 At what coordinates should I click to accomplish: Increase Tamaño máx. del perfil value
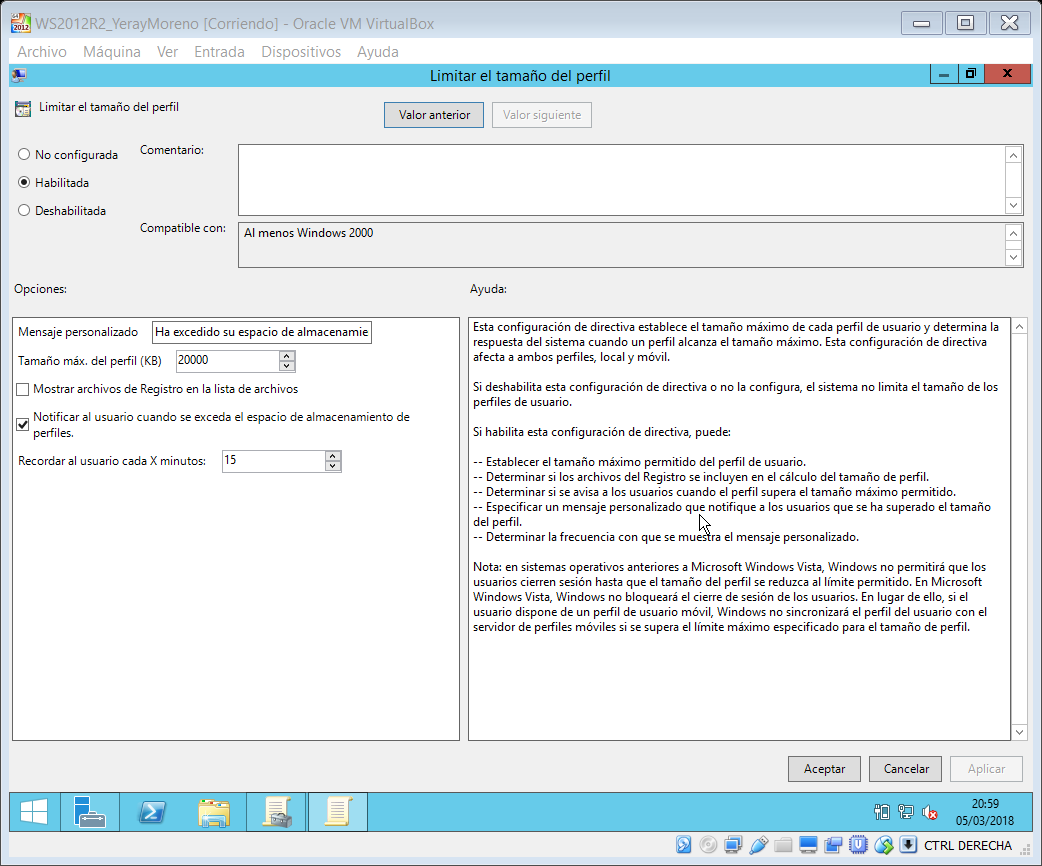(x=287, y=356)
